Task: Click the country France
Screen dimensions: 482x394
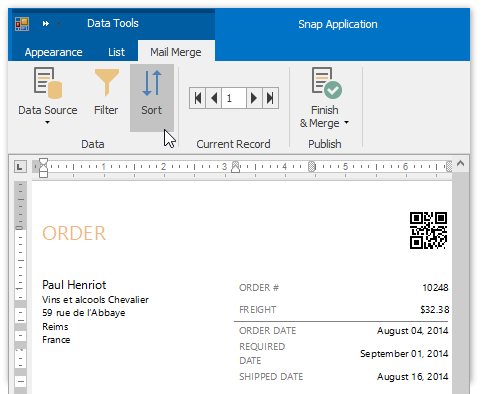Action: [56, 340]
